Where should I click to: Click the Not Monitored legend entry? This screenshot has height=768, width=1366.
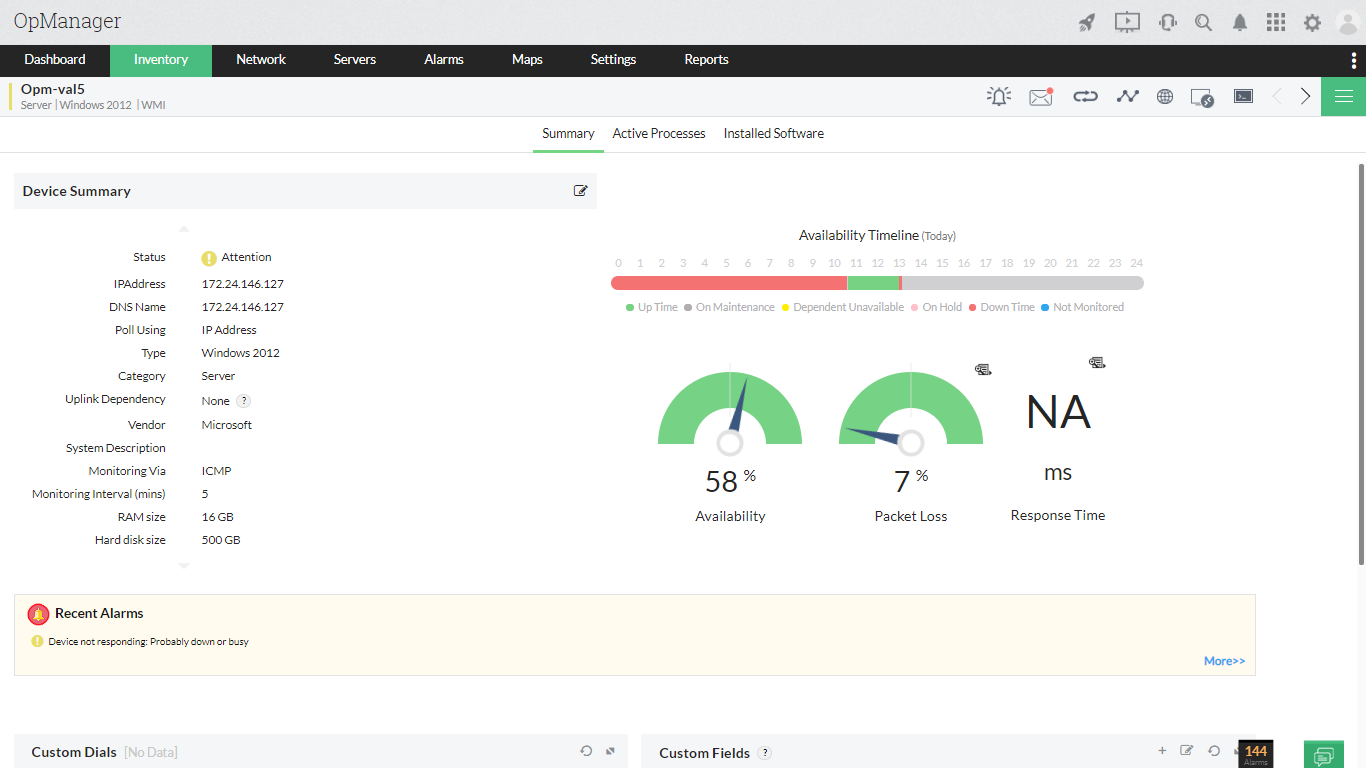[1082, 308]
